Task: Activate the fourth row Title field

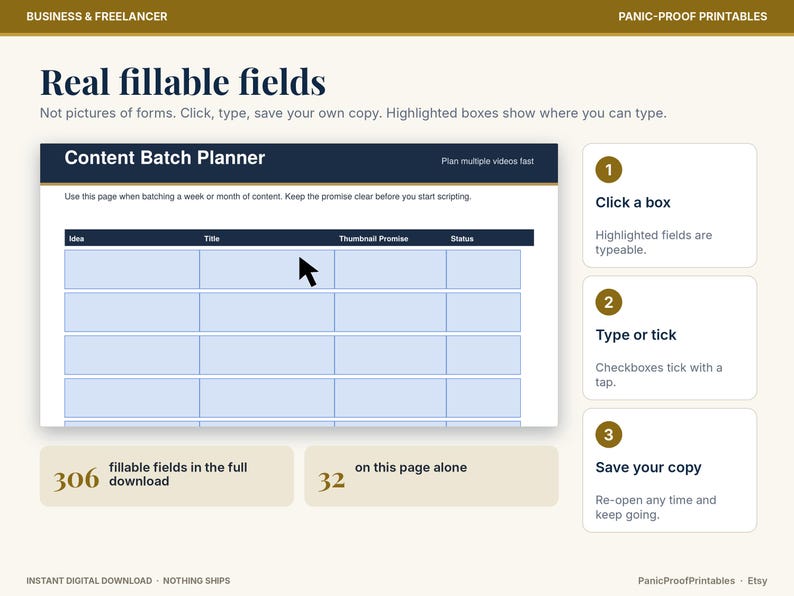Action: 267,398
